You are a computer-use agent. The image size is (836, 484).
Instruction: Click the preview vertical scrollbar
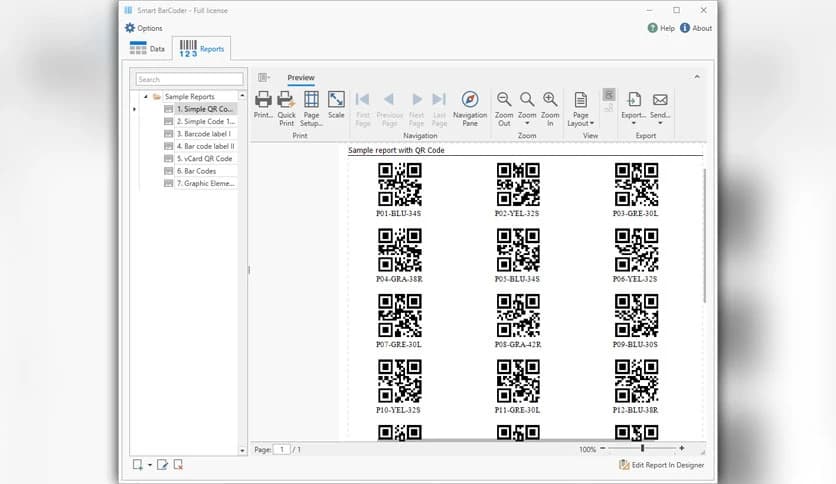point(705,236)
